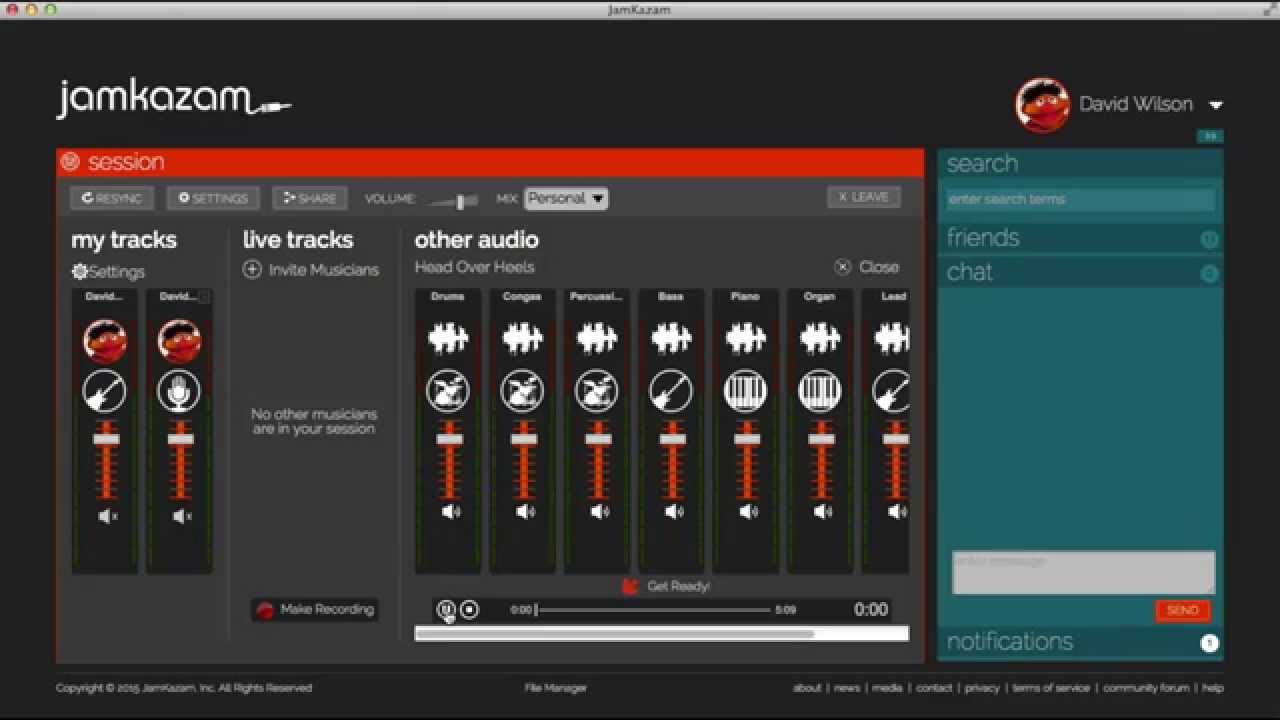The height and width of the screenshot is (720, 1280).
Task: Click the horizontal scrollbar under the tracks
Action: click(615, 633)
